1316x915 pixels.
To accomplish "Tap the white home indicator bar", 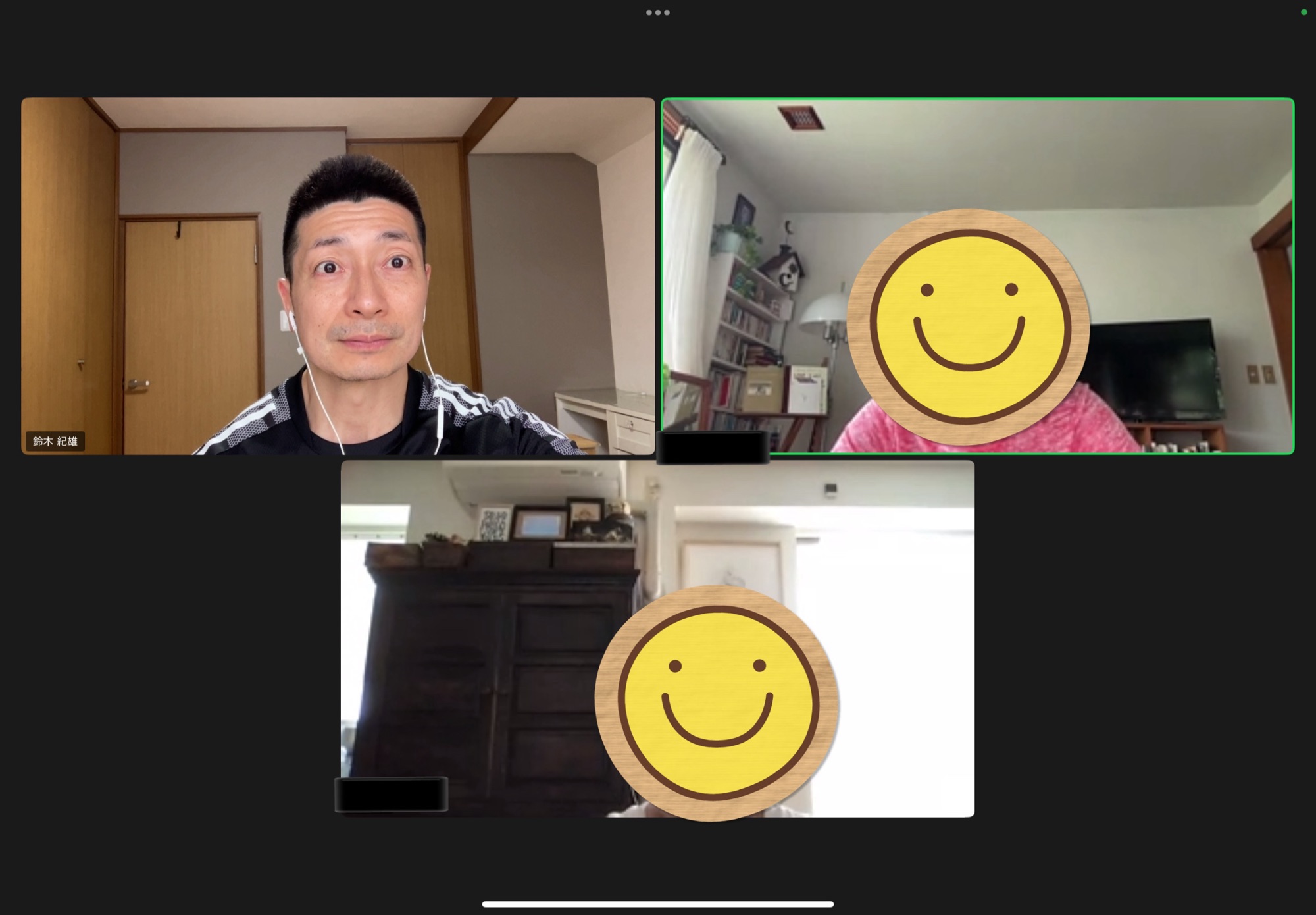I will pos(657,904).
